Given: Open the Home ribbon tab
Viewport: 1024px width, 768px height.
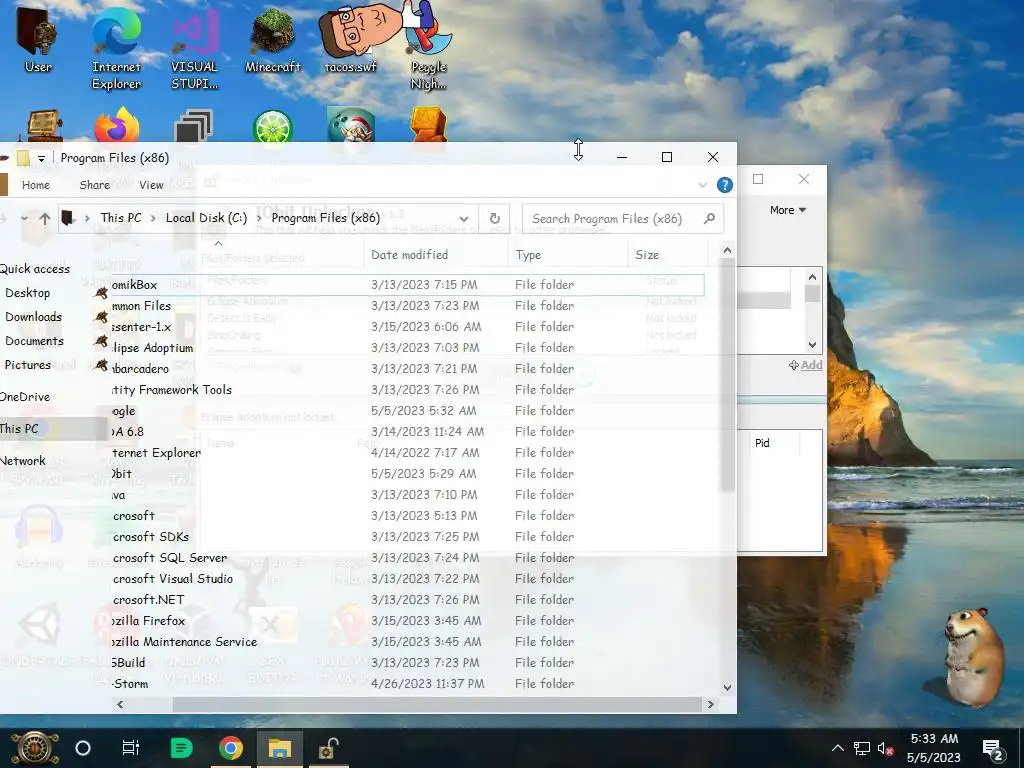Looking at the screenshot, I should pos(36,185).
